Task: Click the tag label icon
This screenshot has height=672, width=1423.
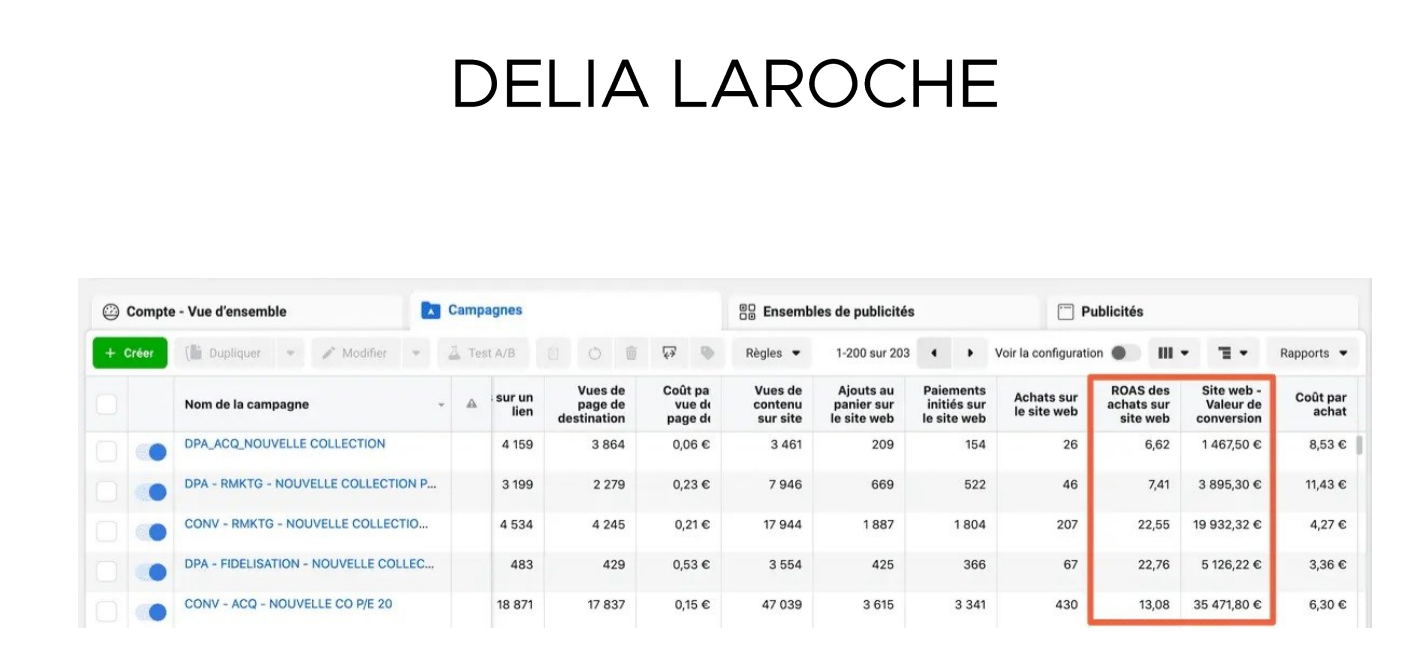Action: (707, 353)
